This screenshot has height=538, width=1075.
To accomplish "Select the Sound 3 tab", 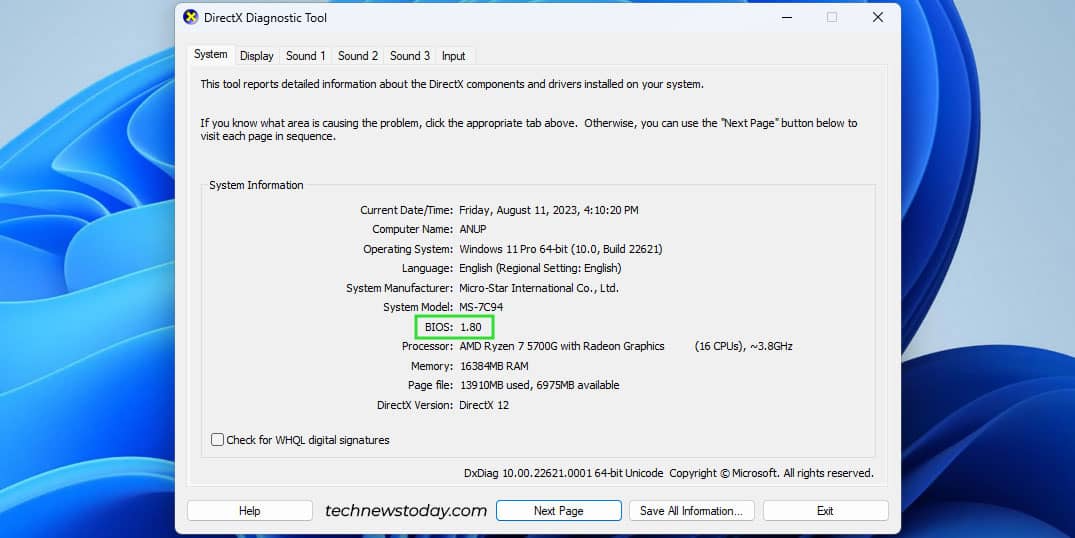I will (x=410, y=56).
